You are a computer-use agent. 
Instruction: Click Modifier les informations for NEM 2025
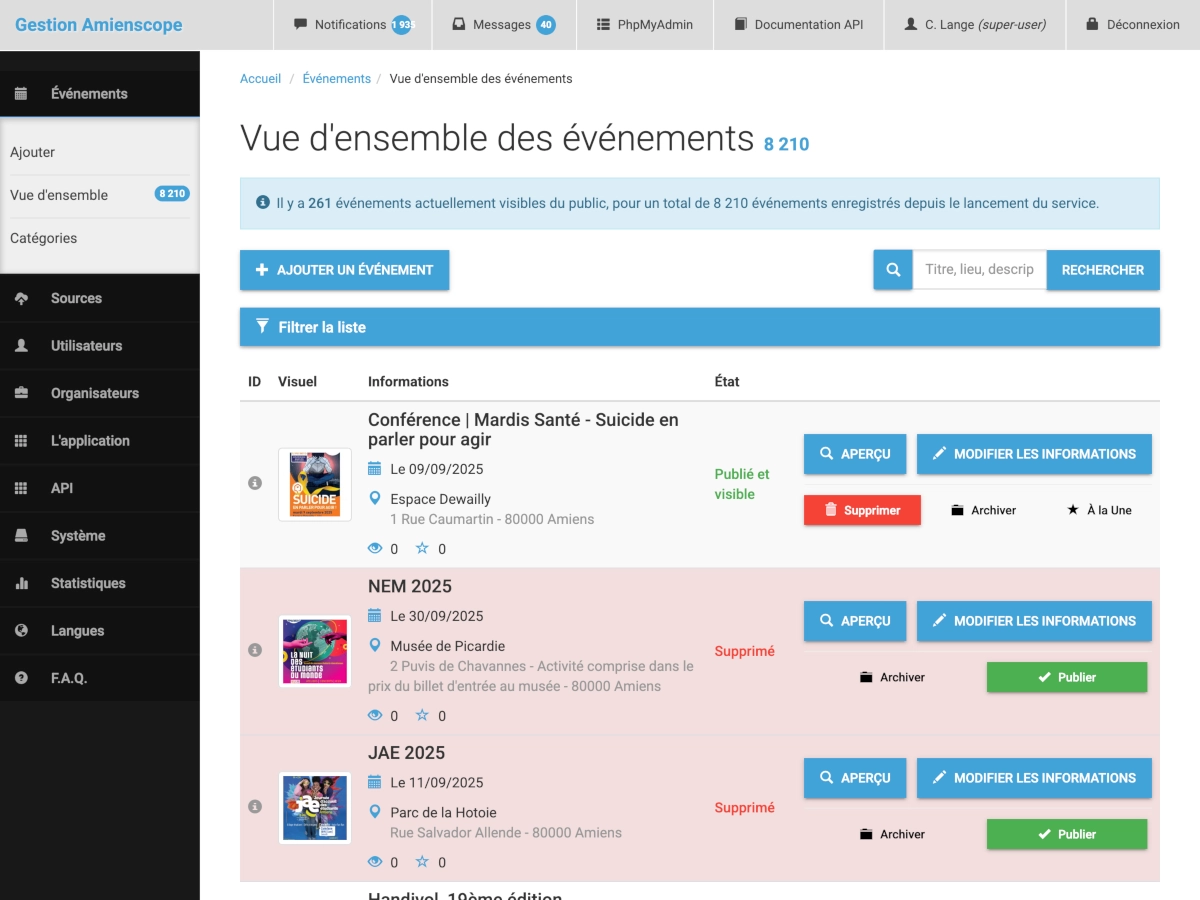[x=1034, y=621]
